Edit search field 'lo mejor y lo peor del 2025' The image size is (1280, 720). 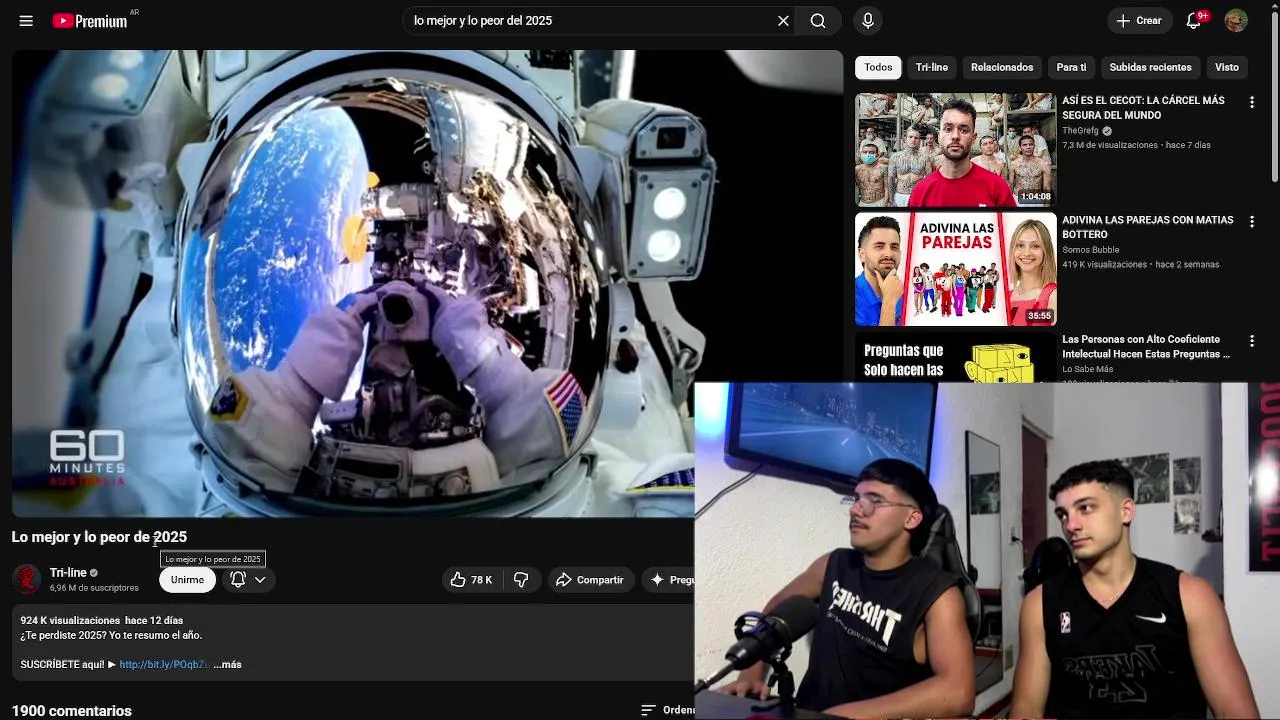[x=590, y=20]
